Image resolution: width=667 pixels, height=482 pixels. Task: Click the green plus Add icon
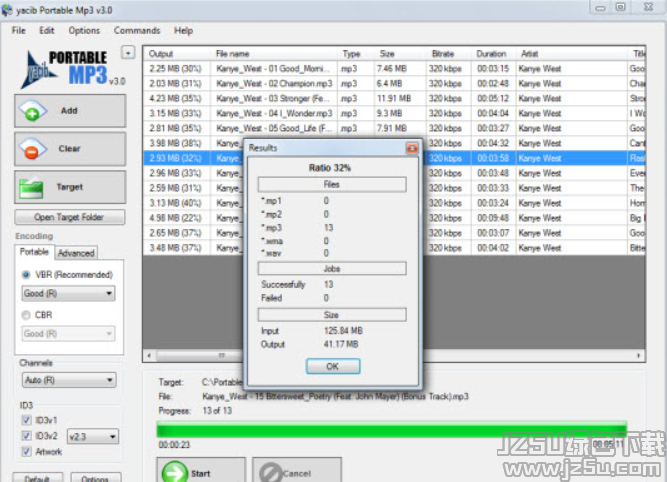[33, 111]
